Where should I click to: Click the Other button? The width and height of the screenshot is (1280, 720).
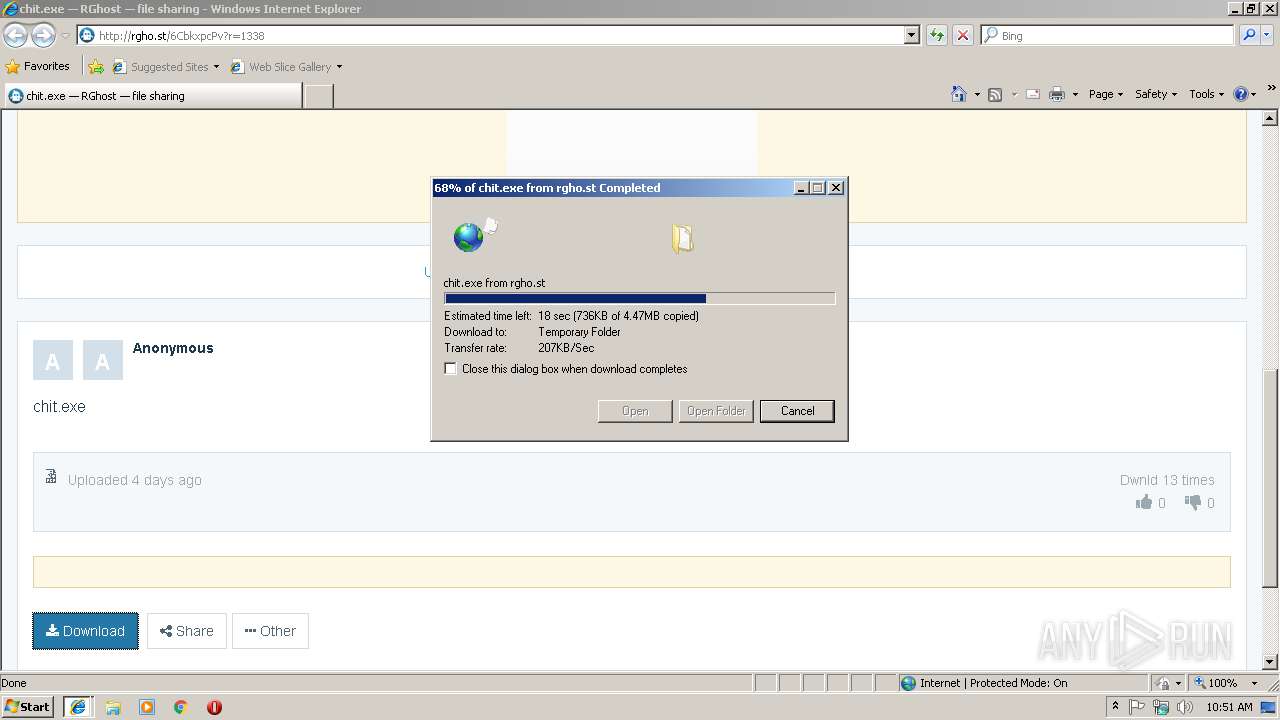point(270,631)
